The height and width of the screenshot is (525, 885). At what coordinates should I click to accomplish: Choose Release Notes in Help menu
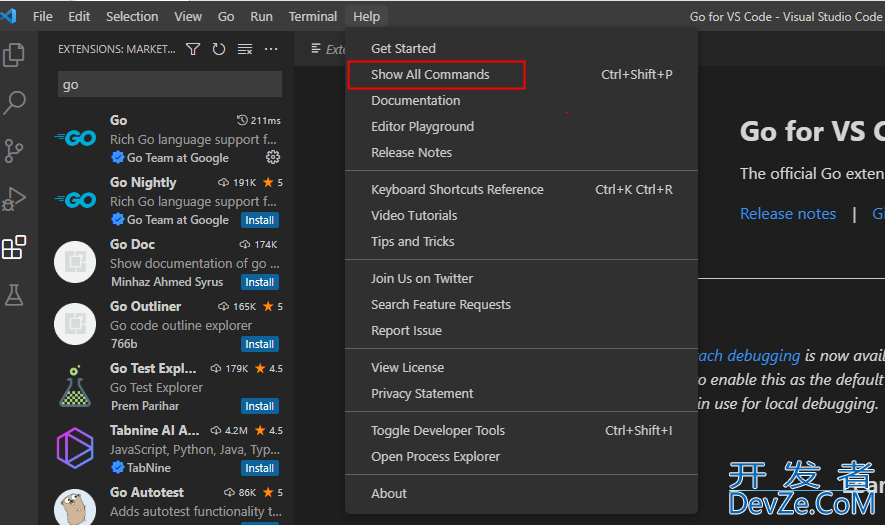point(521,152)
